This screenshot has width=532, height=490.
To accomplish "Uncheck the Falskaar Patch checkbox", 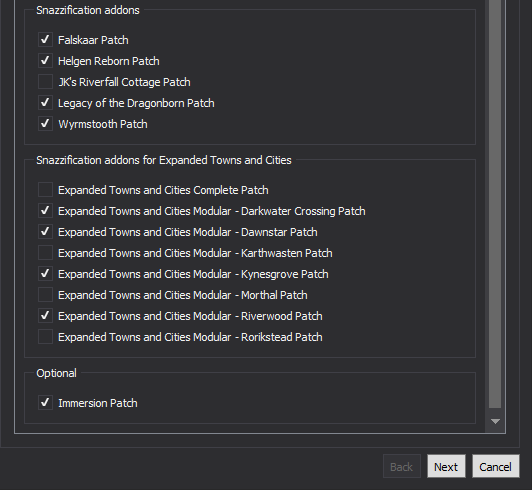I will click(x=45, y=40).
